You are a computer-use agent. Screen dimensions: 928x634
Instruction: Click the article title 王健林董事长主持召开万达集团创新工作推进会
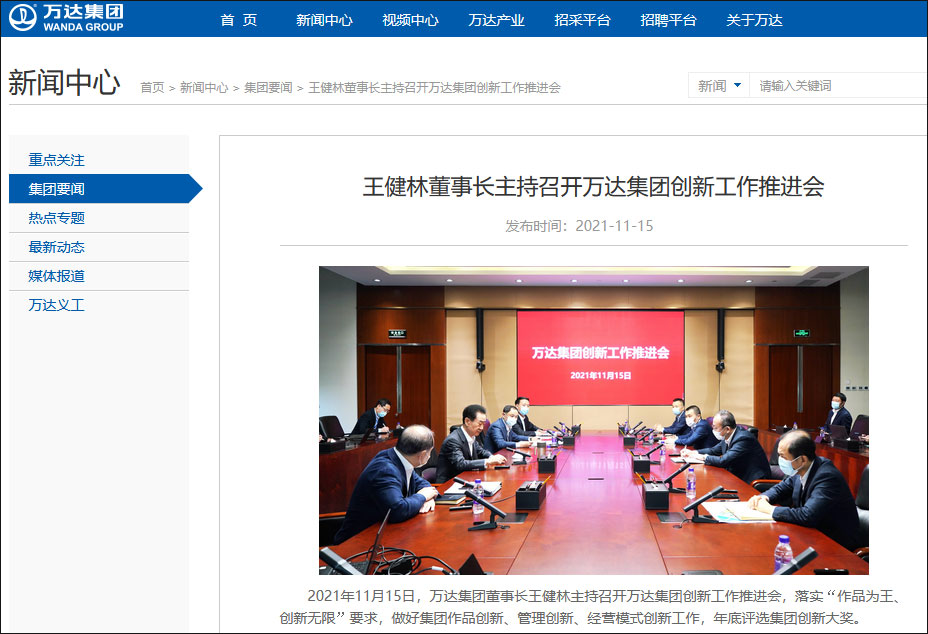coord(593,186)
